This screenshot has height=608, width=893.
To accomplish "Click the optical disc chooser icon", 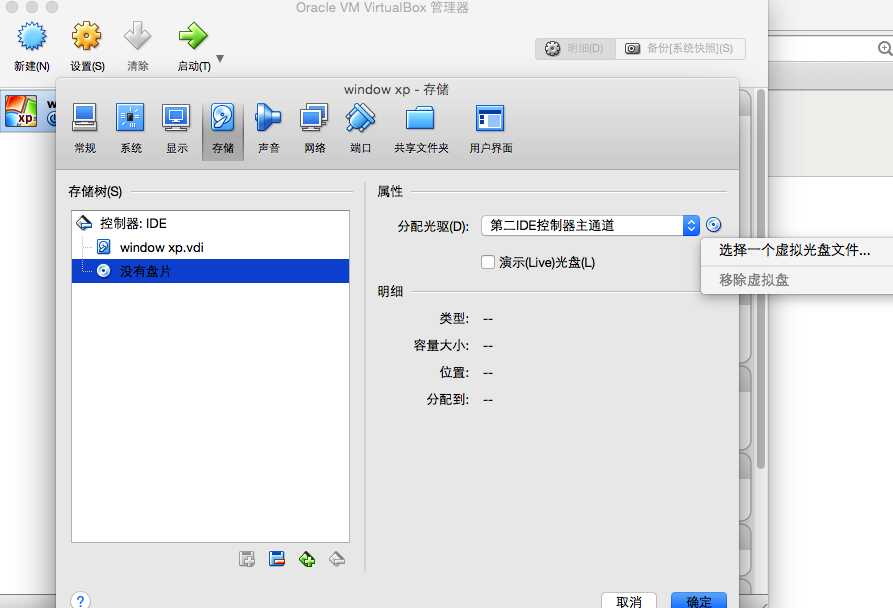I will pos(714,225).
